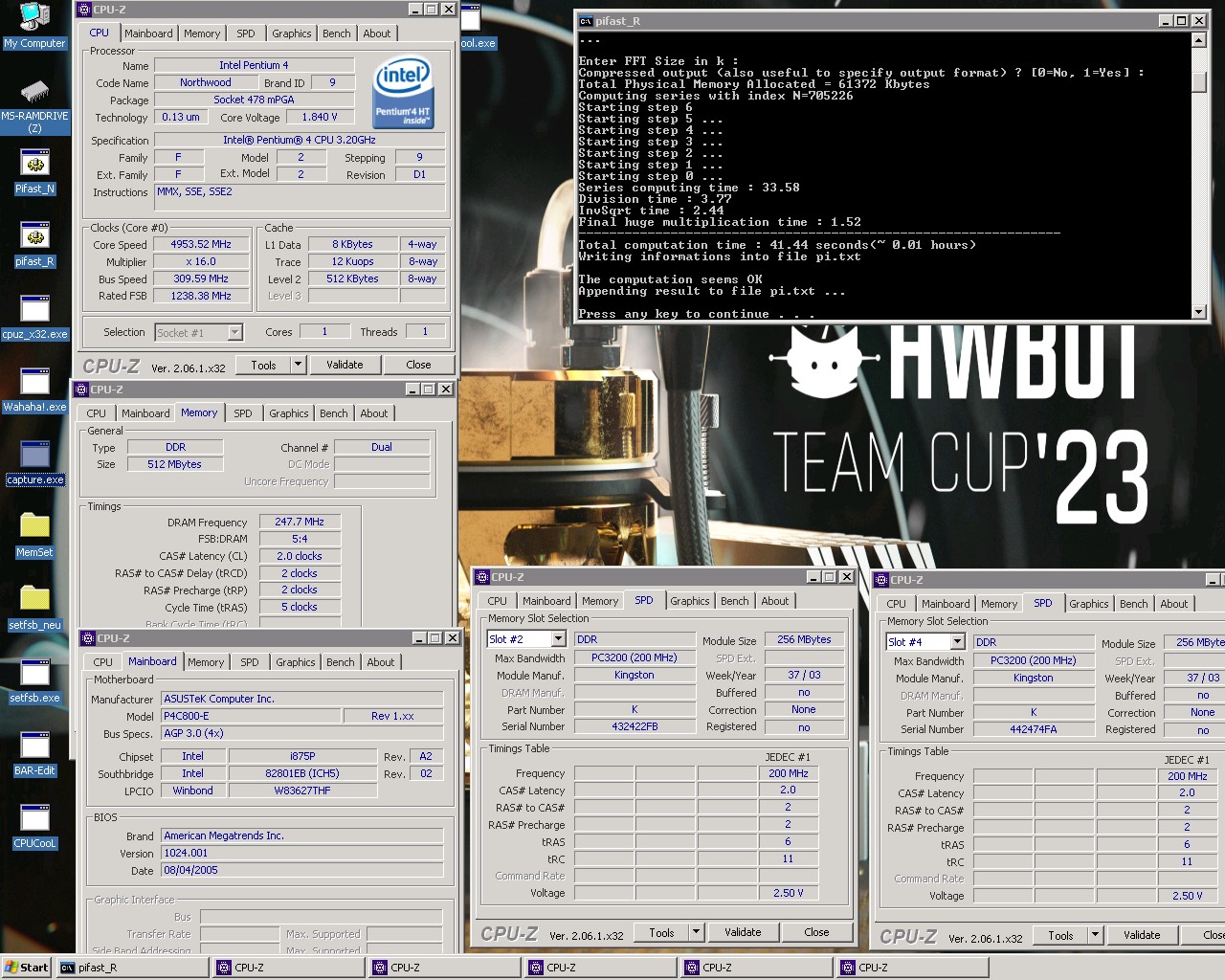Expand Tools dropdown arrow in Slot #2 window
The height and width of the screenshot is (980, 1225).
tap(697, 932)
